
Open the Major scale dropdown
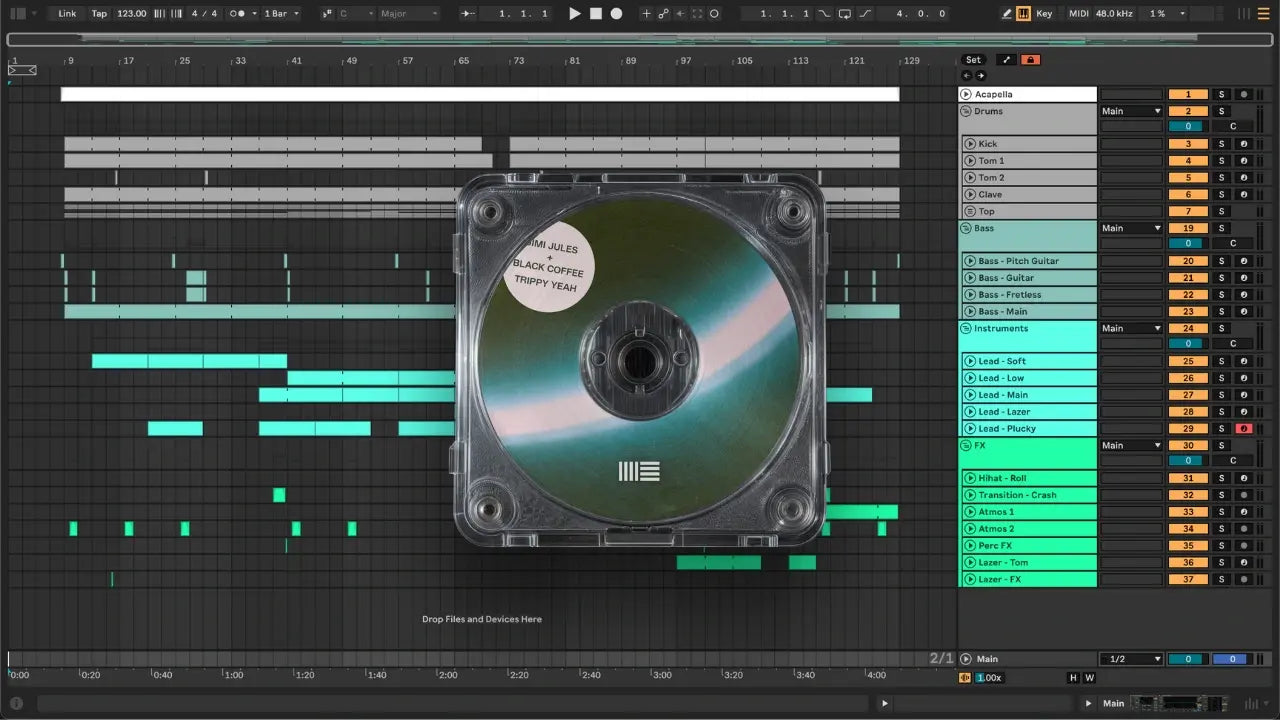pos(408,14)
